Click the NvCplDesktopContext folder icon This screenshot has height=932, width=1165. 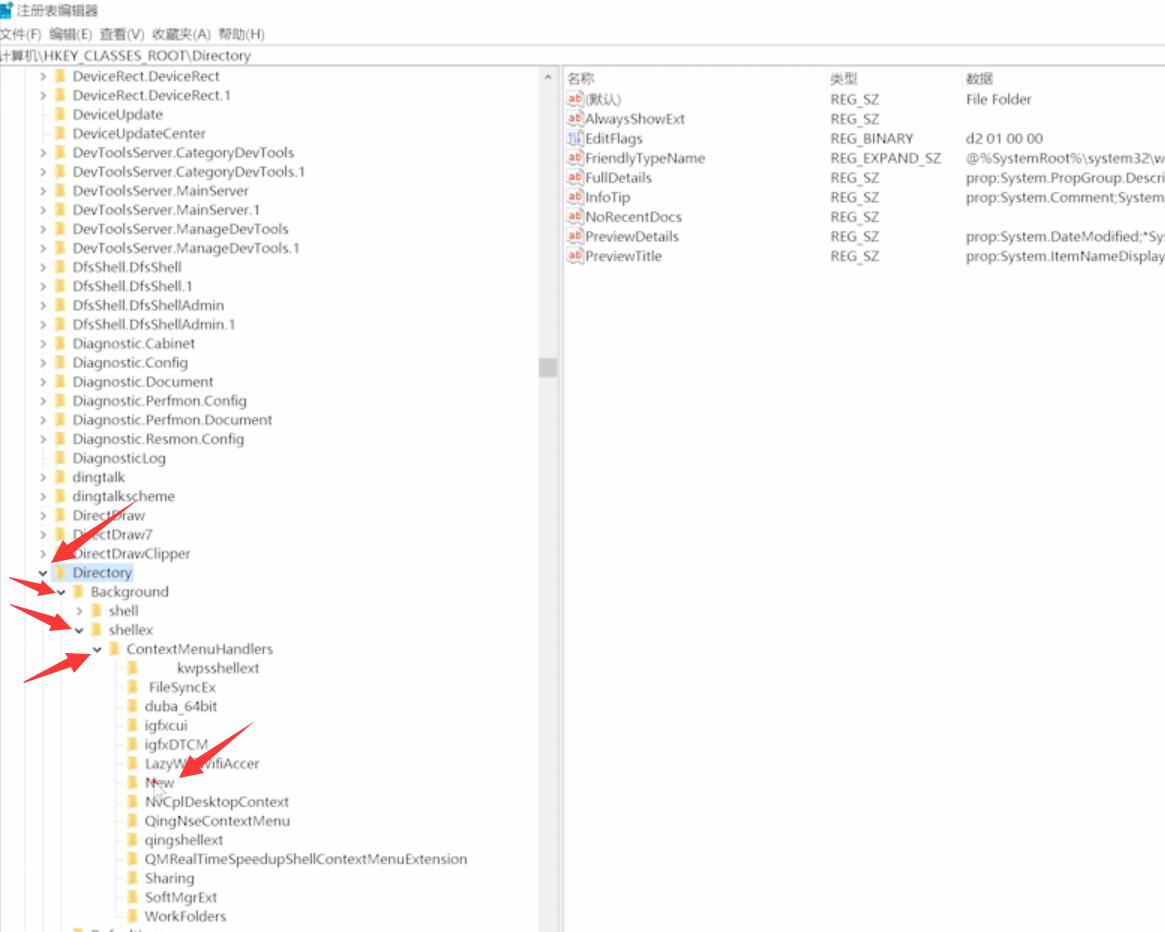tap(133, 802)
